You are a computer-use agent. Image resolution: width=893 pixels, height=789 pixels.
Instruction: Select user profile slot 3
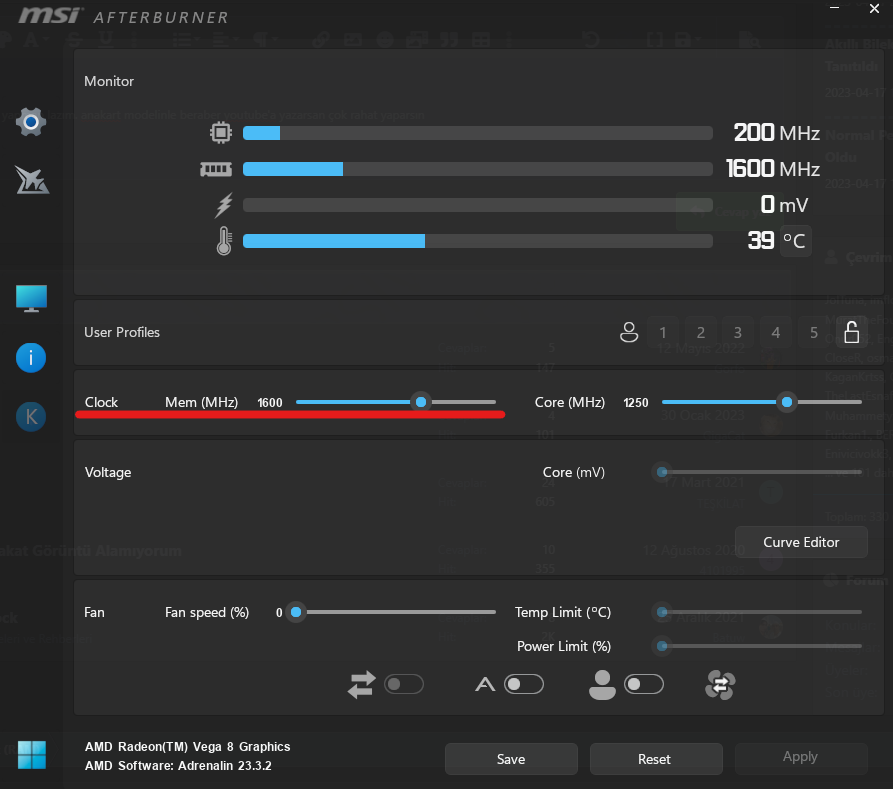tap(738, 333)
